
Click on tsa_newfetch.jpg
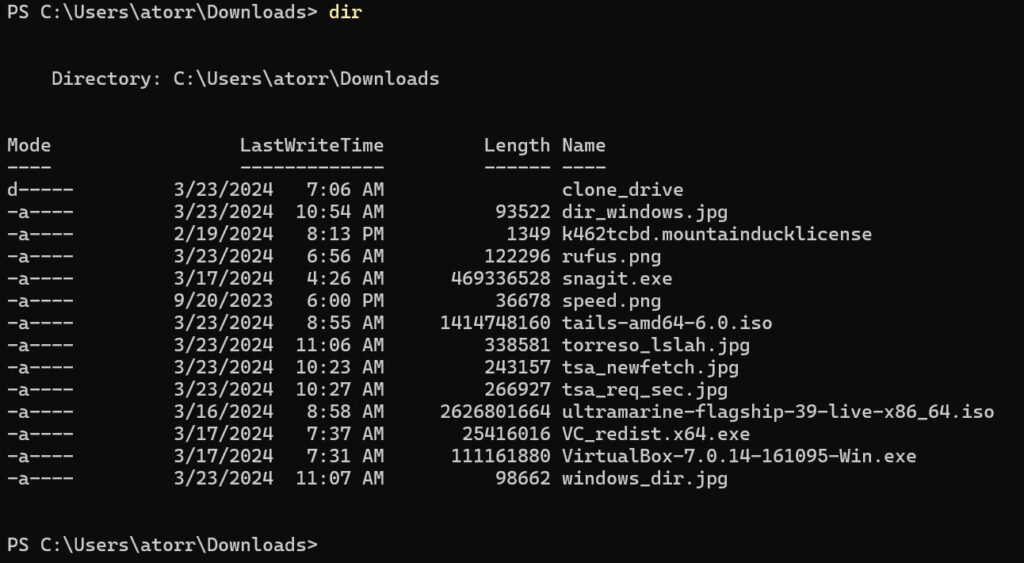(650, 367)
